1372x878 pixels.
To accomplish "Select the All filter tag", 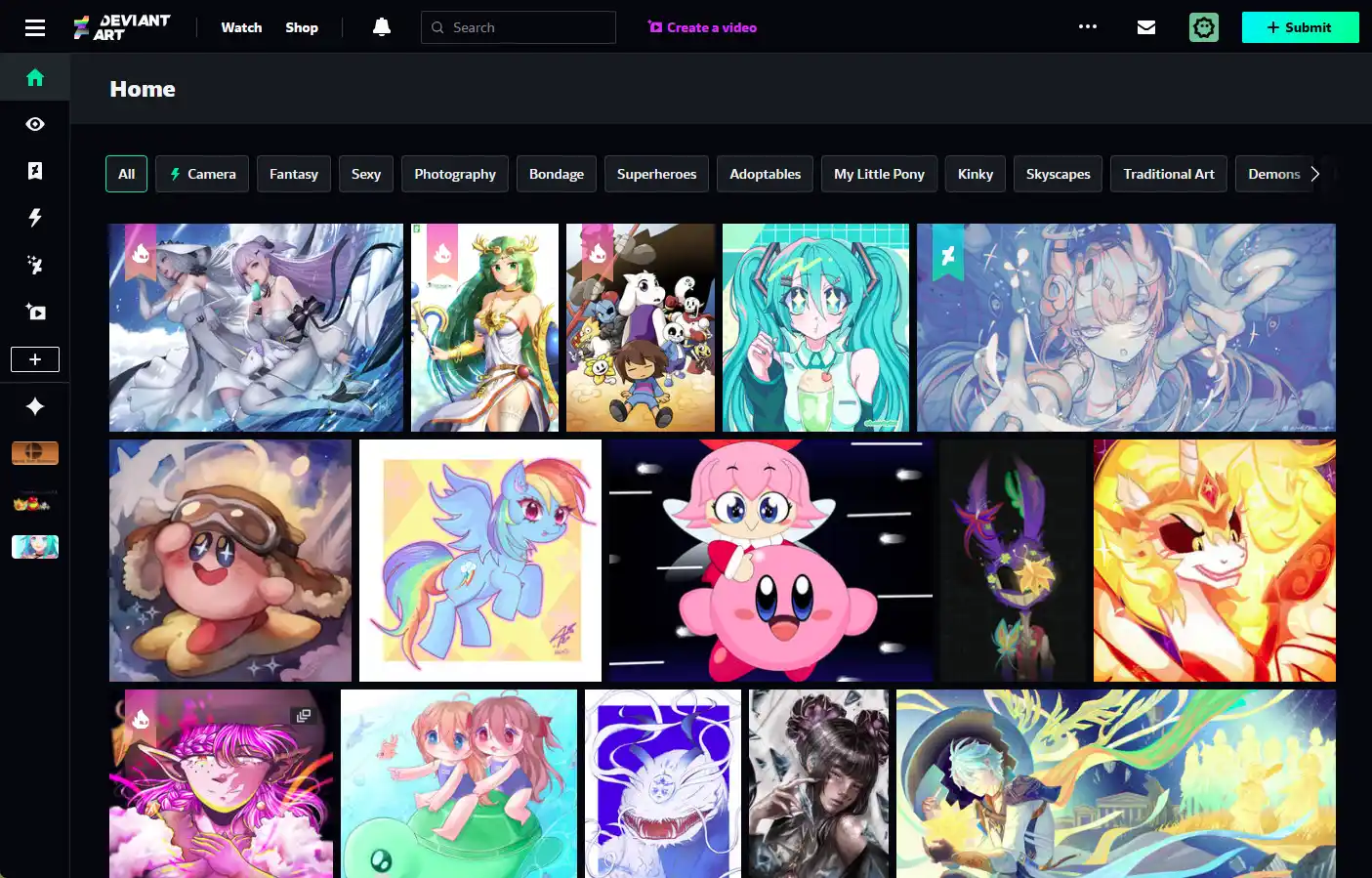I will click(127, 174).
